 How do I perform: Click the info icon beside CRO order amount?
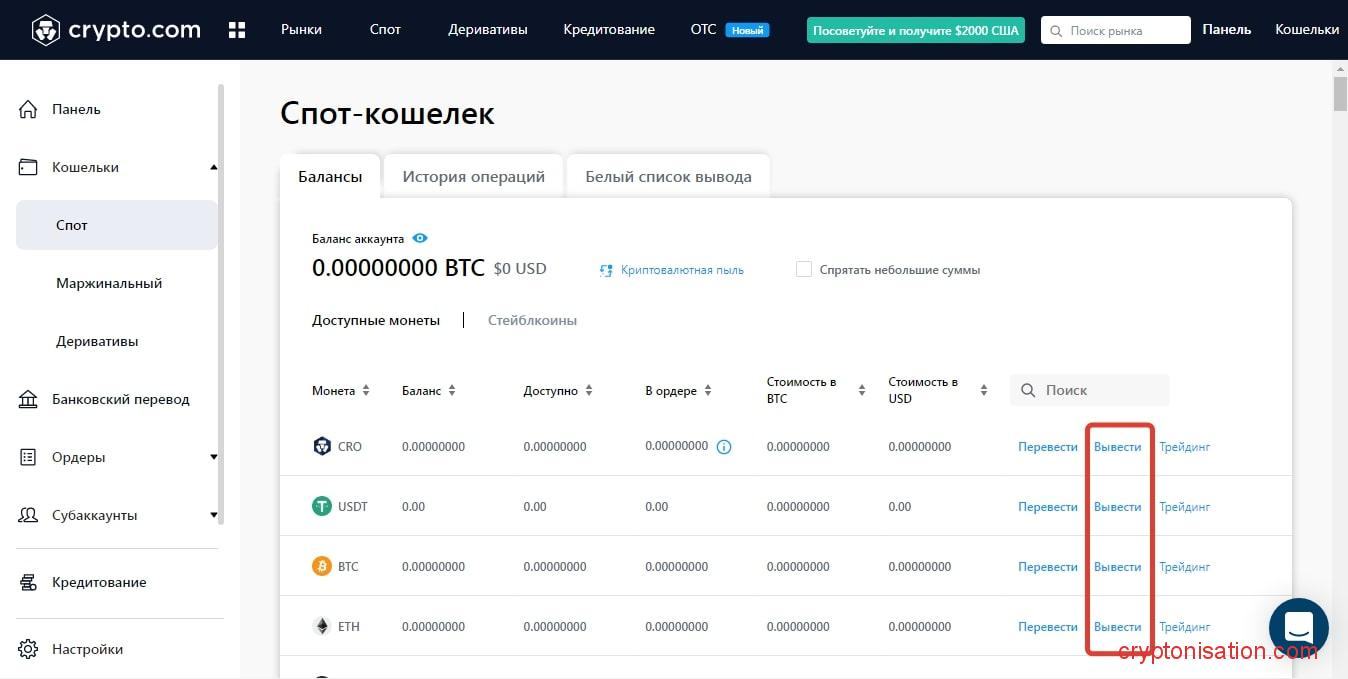pos(724,447)
